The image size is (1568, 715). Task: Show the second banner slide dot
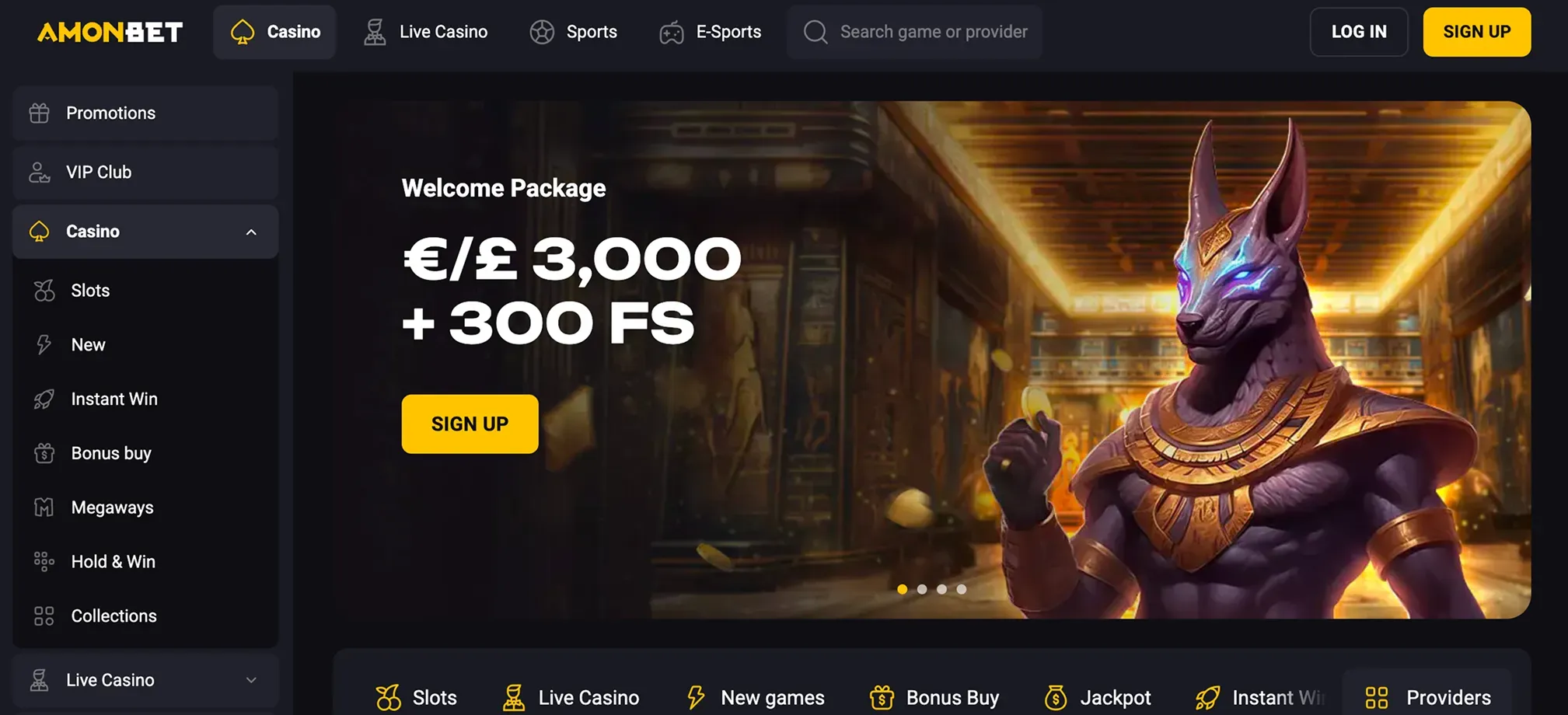pos(922,589)
